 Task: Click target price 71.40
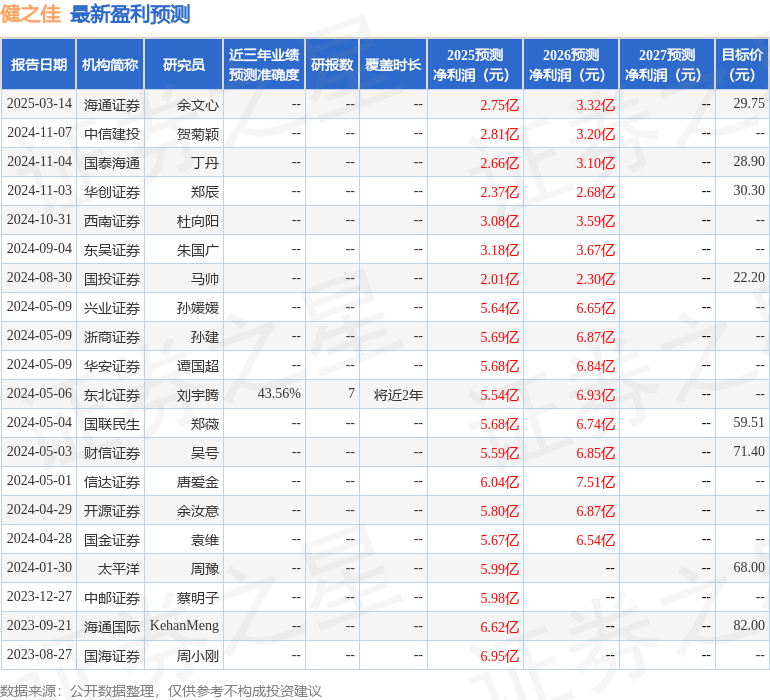pyautogui.click(x=749, y=451)
